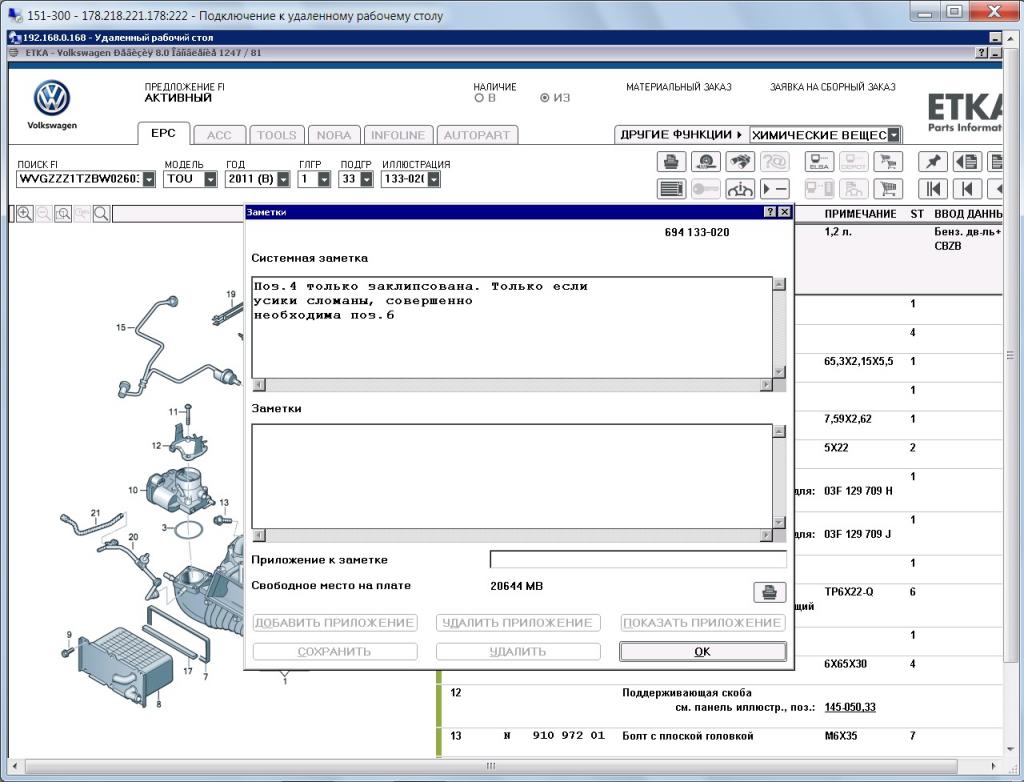
Task: Click ПОКАЗАТЬ ПРИЛОЖЕНИЕ button
Action: (703, 623)
